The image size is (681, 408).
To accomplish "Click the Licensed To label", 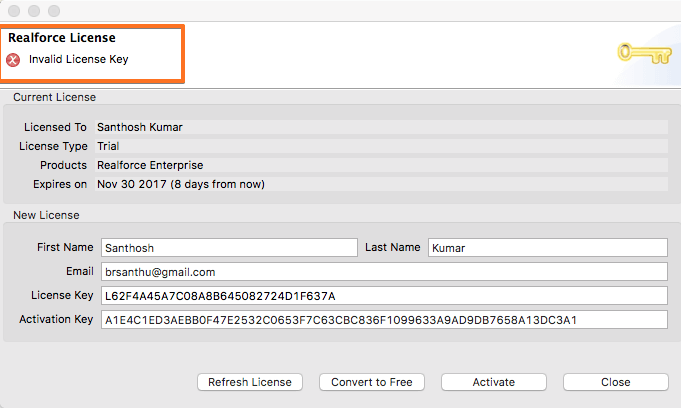I will click(x=55, y=127).
